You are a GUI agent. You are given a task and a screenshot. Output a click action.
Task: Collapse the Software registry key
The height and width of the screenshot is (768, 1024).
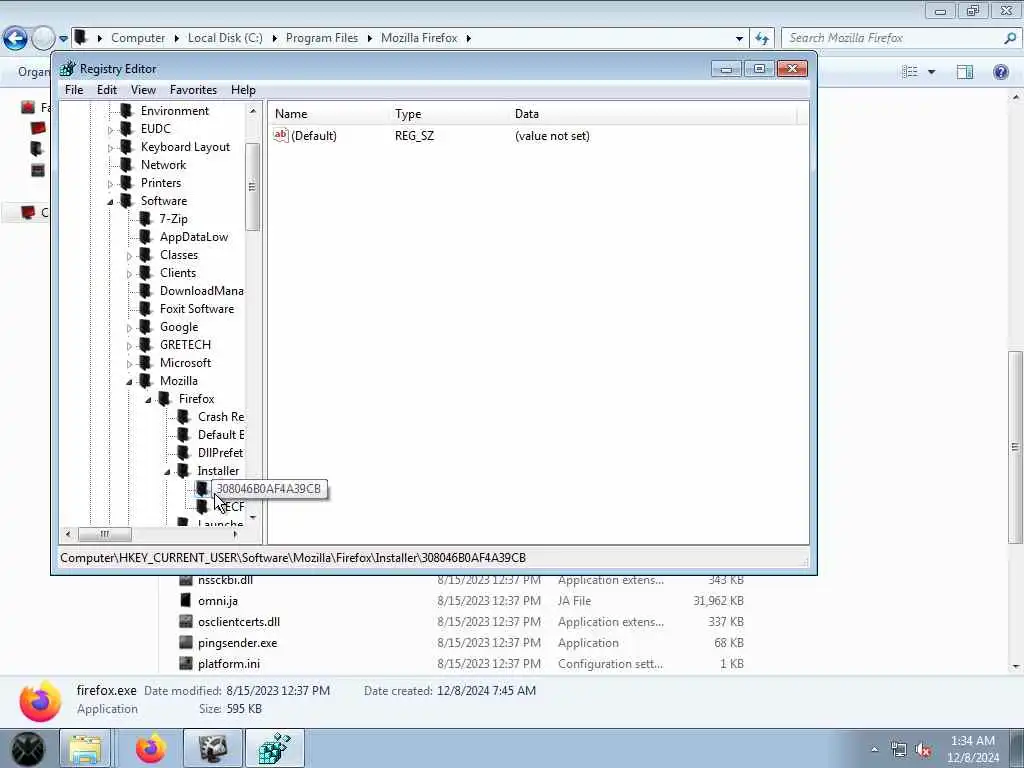110,202
